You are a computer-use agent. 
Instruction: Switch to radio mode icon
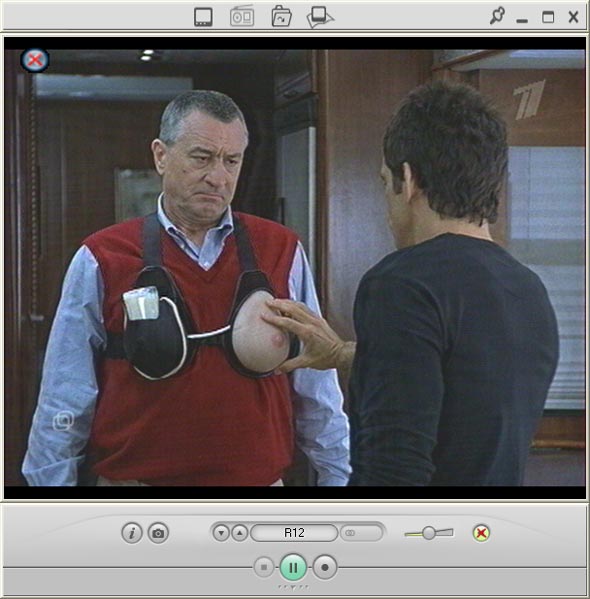coord(242,16)
